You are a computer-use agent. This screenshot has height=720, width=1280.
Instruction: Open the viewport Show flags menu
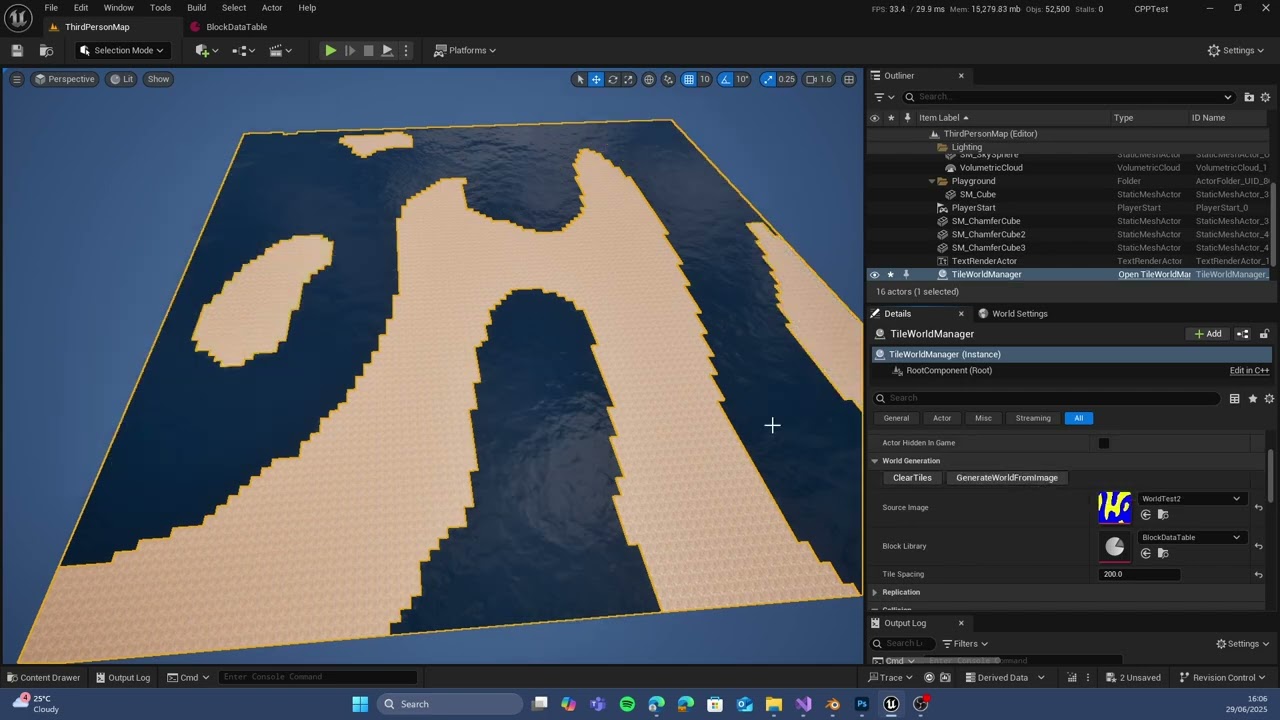(x=158, y=79)
